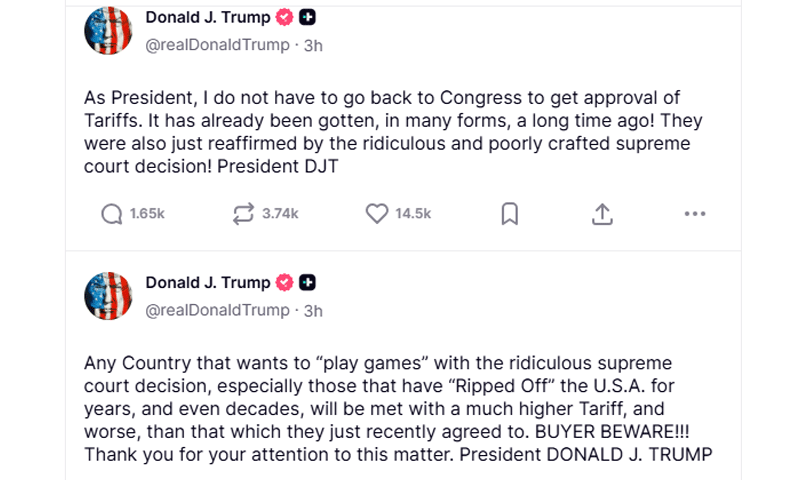Click the verified badge on the Congress Tariffs post
This screenshot has width=800, height=480.
tap(286, 18)
